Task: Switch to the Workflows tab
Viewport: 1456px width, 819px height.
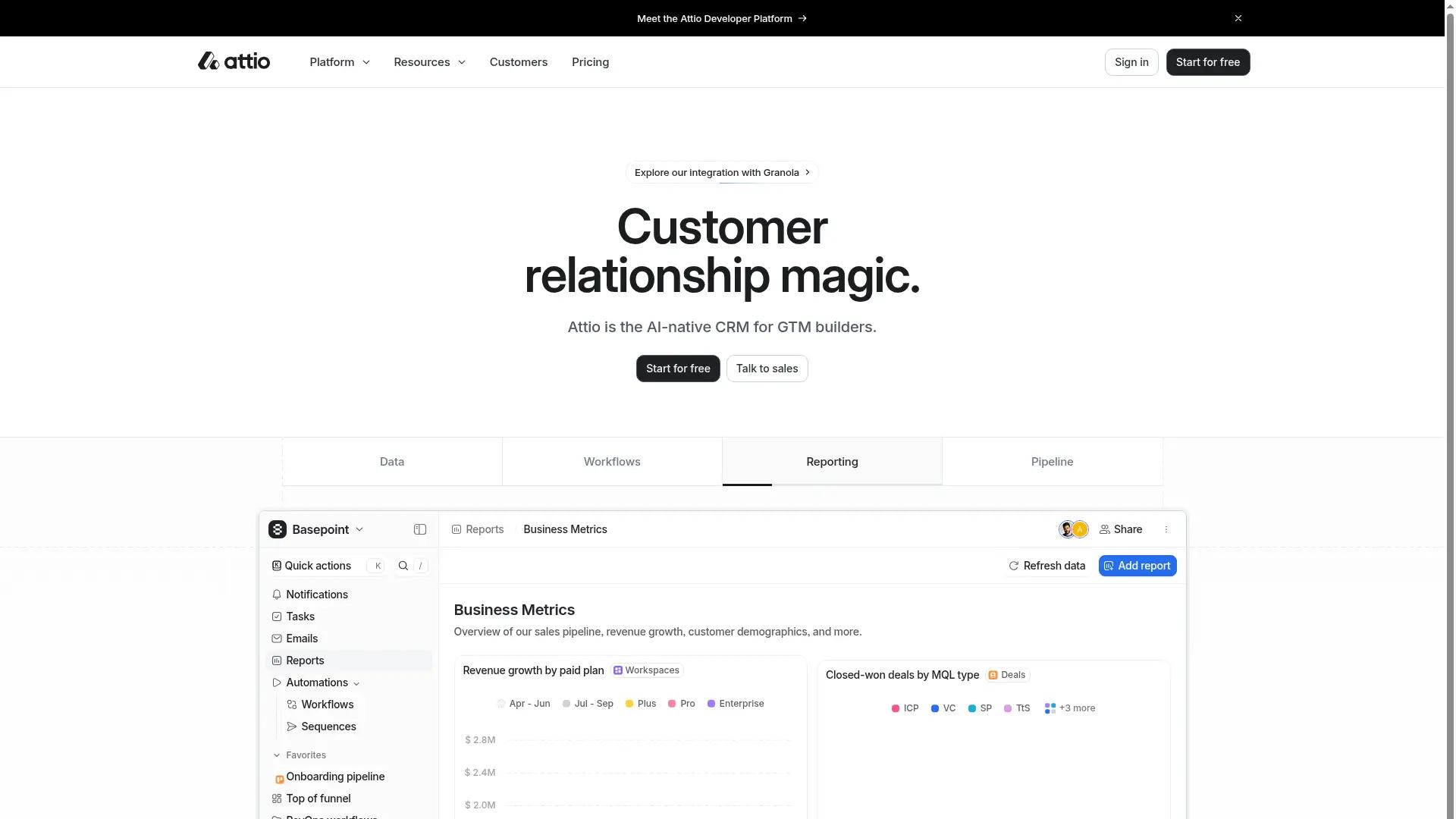Action: coord(611,461)
